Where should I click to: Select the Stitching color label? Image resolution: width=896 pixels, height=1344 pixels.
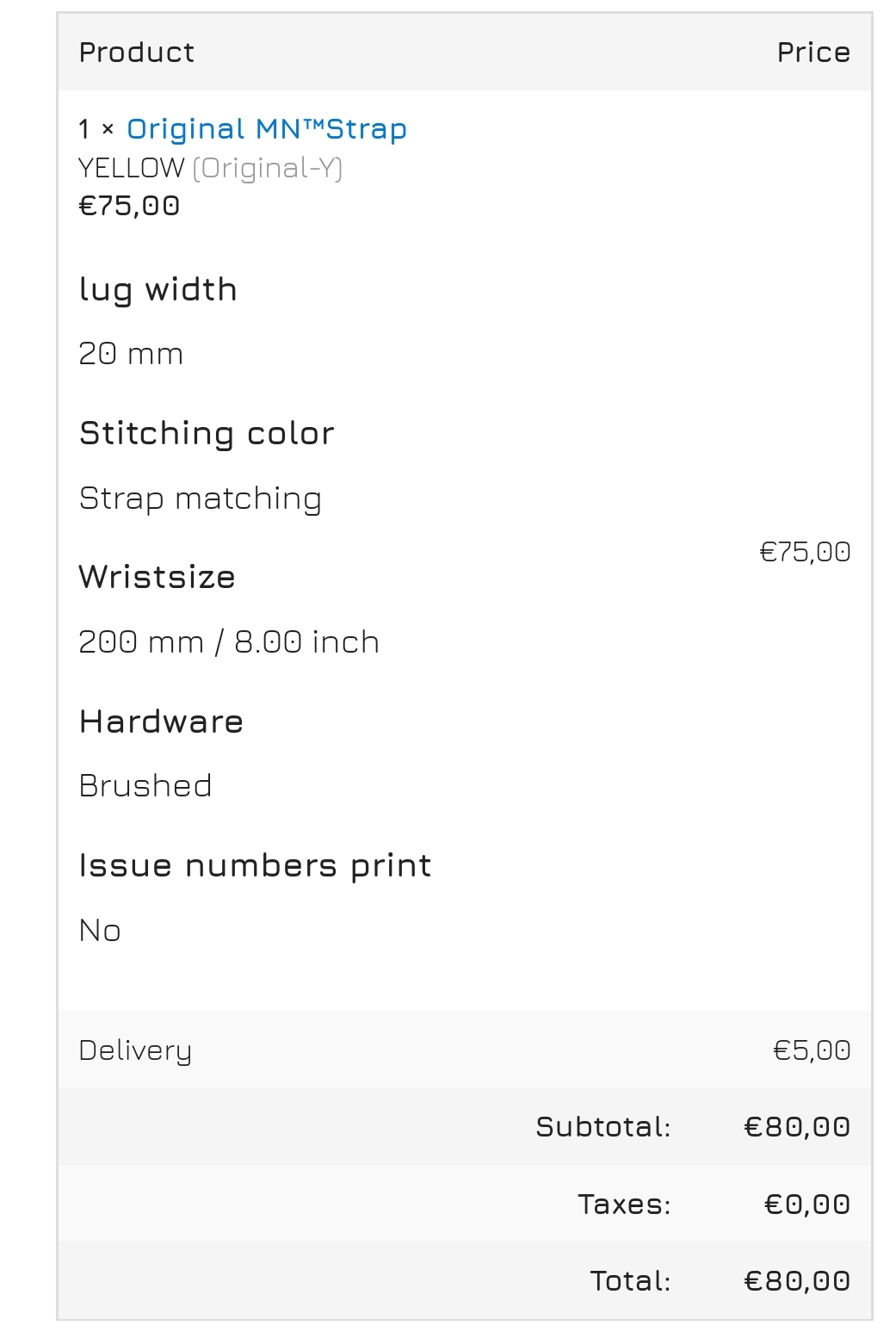pos(207,433)
